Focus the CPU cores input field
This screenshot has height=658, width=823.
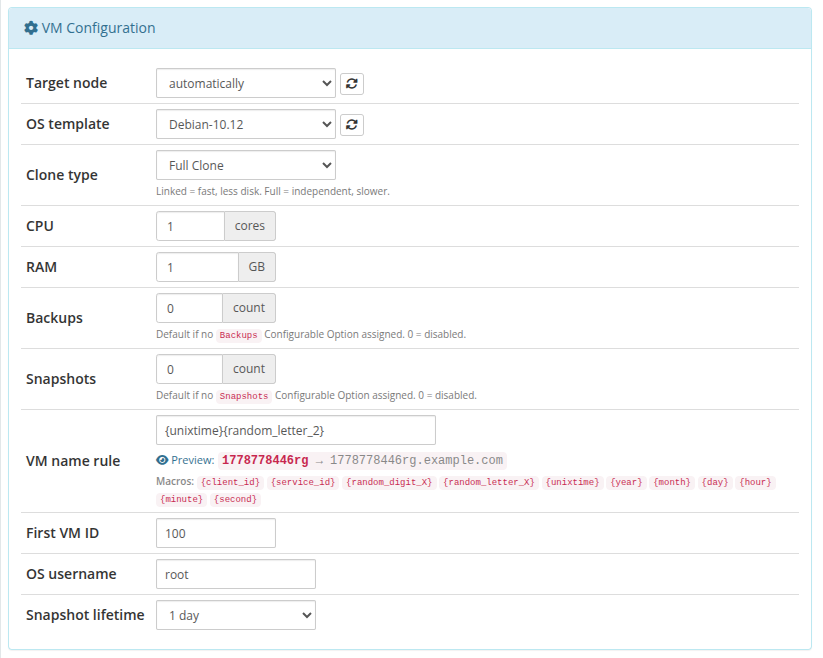coord(191,226)
